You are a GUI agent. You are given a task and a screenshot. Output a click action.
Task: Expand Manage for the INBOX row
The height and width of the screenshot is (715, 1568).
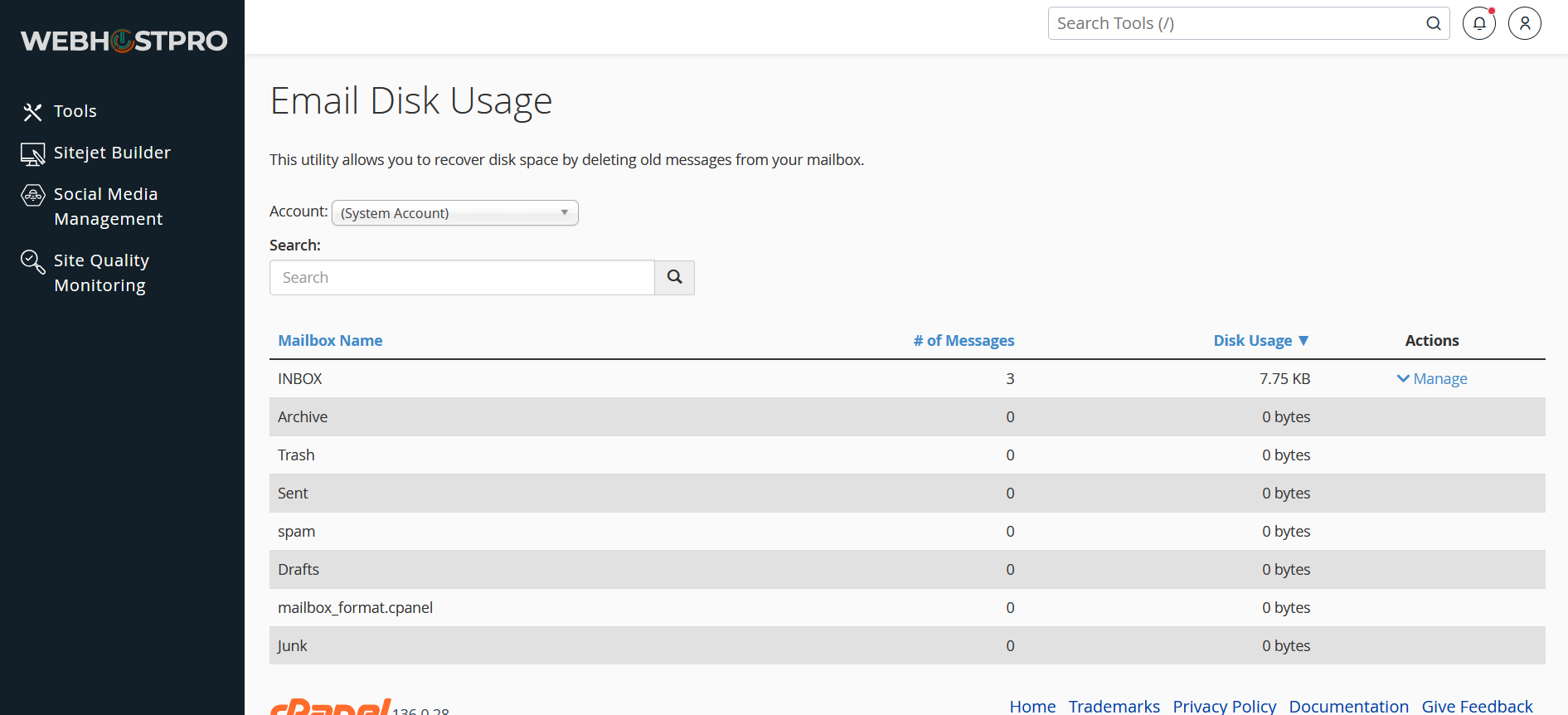coord(1432,379)
